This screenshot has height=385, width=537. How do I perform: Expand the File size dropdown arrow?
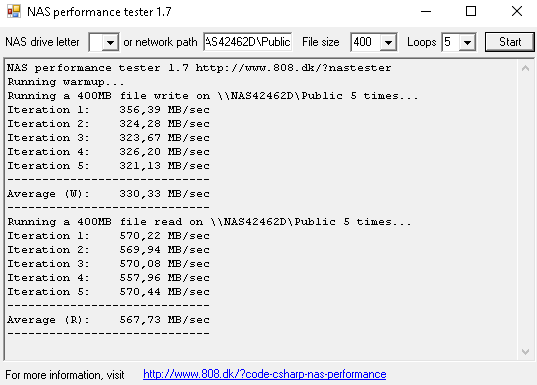click(388, 42)
